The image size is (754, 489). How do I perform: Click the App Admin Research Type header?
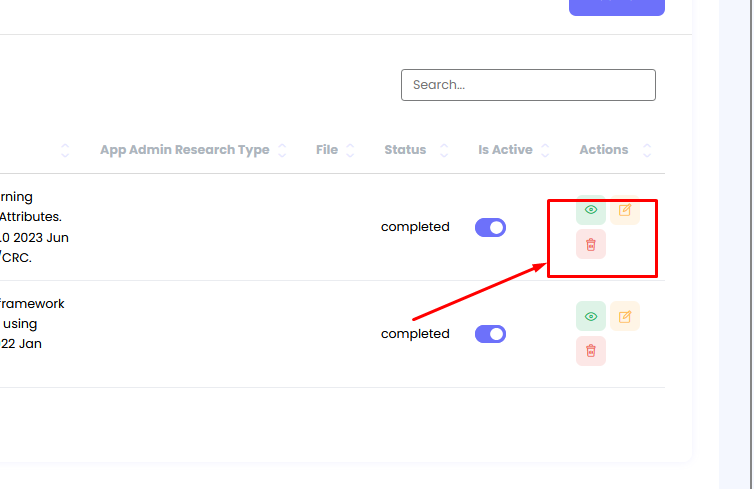(184, 150)
